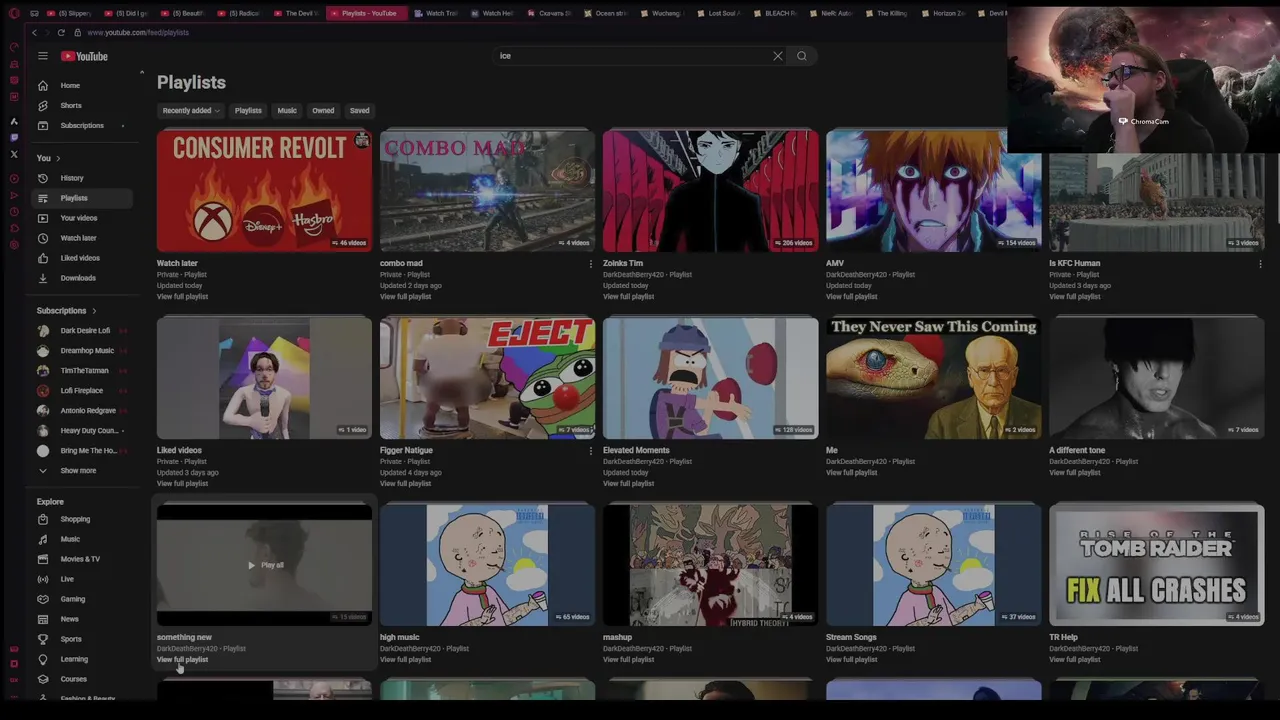Select the Music filter chip
Image resolution: width=1280 pixels, height=720 pixels.
point(287,111)
